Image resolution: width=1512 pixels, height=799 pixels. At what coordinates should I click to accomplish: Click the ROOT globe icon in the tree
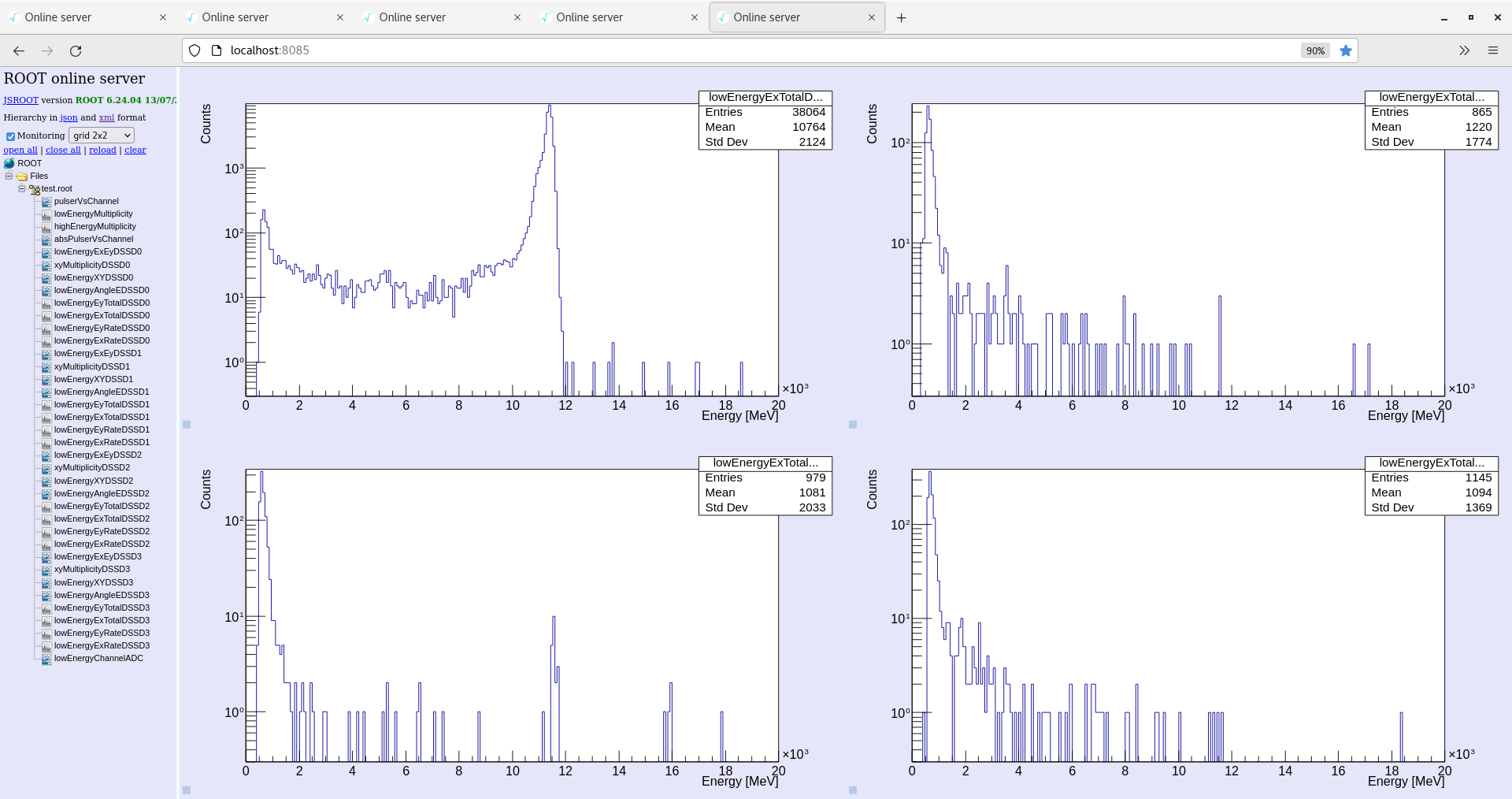(9, 163)
